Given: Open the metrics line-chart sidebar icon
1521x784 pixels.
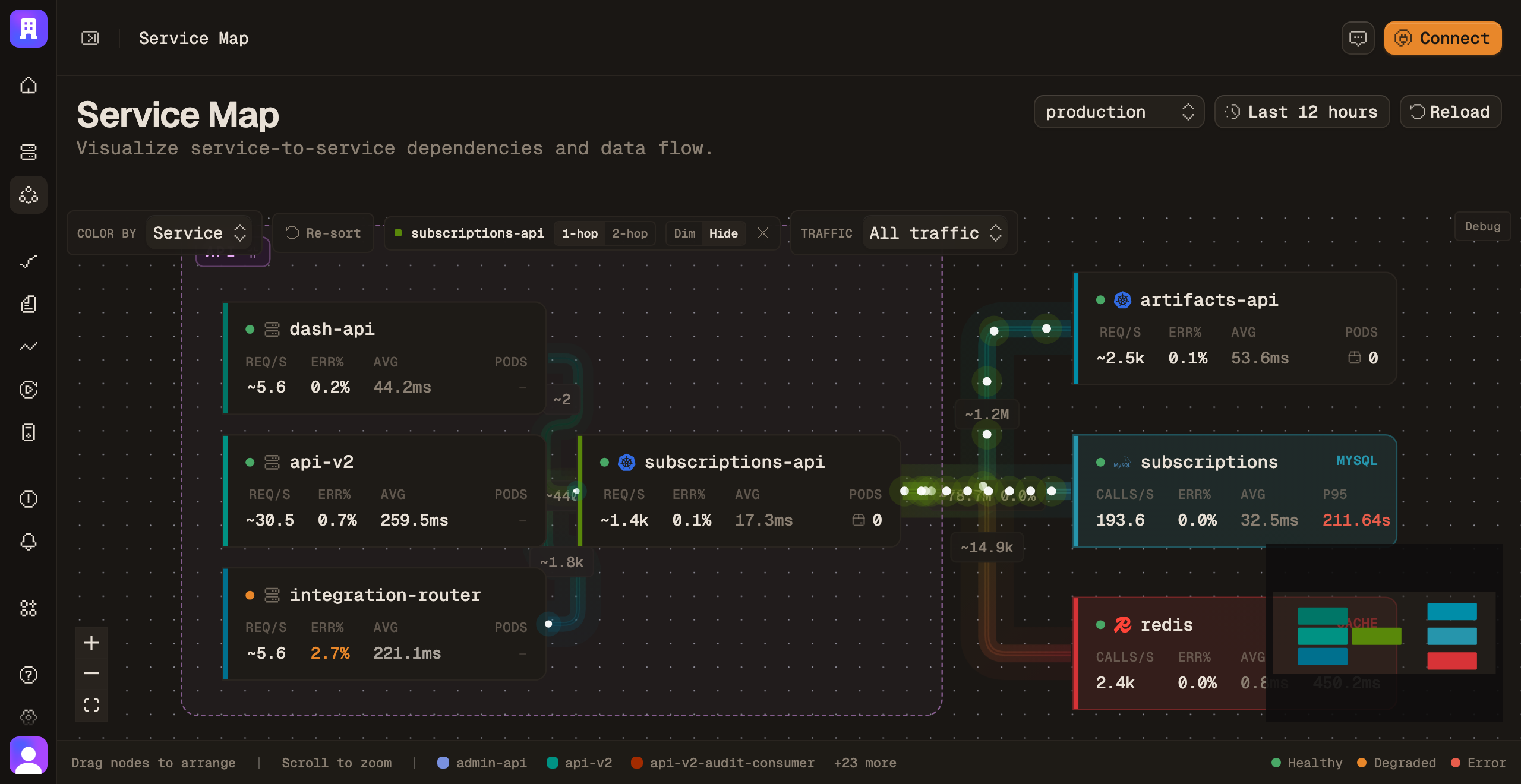Looking at the screenshot, I should click(29, 347).
